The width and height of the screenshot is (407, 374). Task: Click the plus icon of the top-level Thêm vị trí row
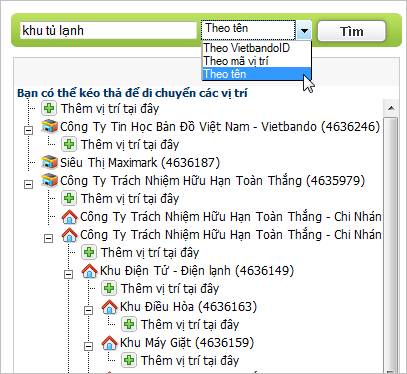49,109
